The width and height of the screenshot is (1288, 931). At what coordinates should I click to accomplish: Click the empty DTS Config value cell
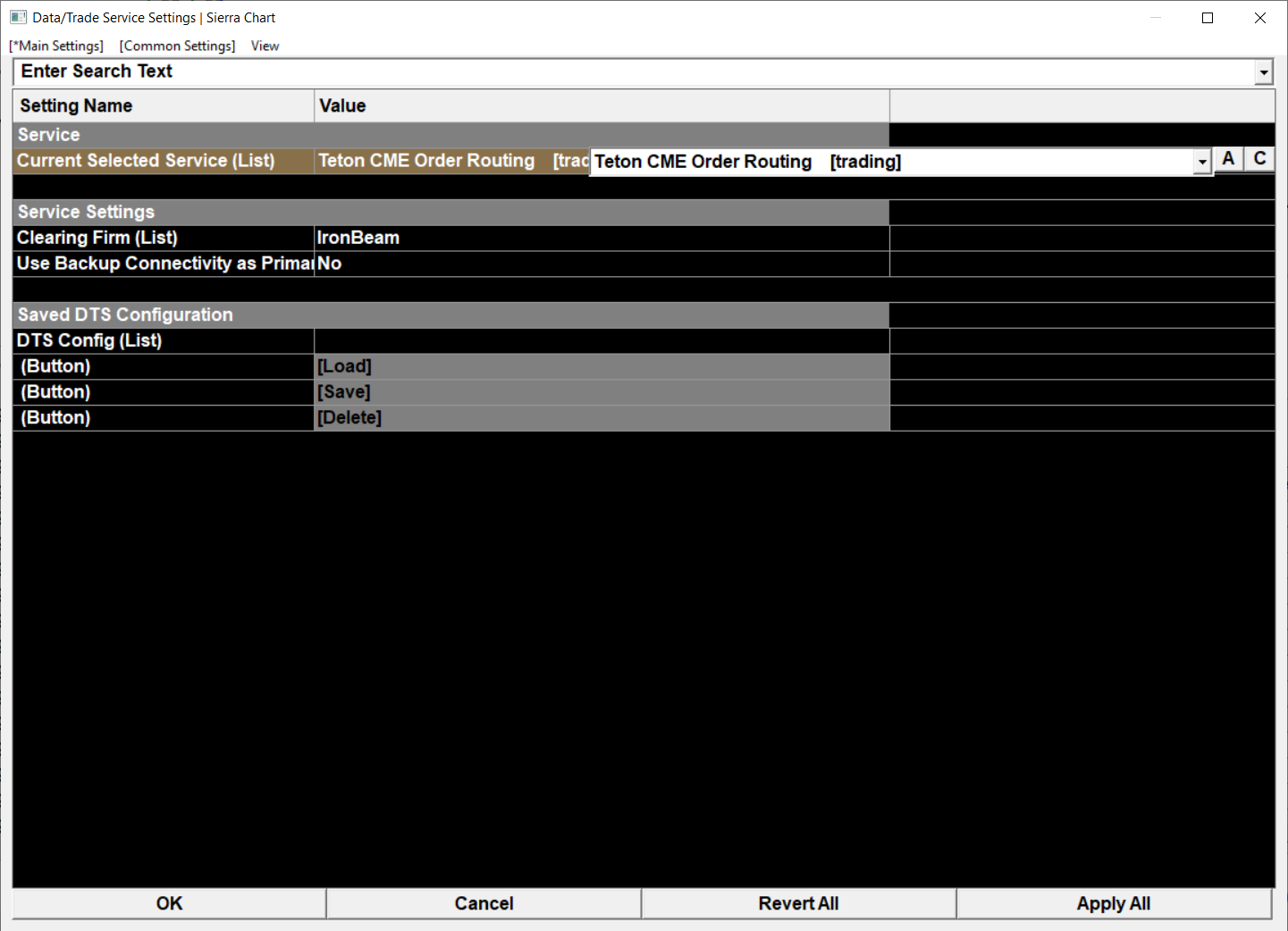602,340
